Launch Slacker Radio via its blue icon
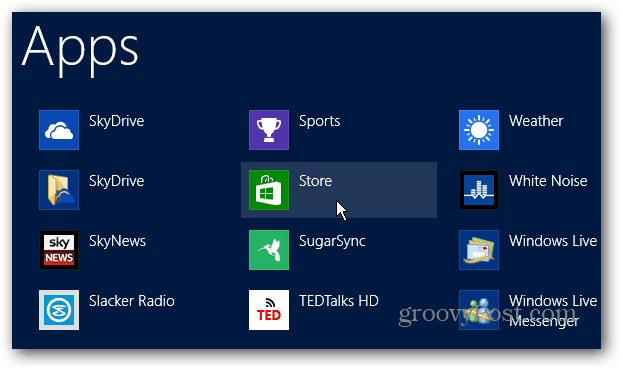 tap(59, 310)
